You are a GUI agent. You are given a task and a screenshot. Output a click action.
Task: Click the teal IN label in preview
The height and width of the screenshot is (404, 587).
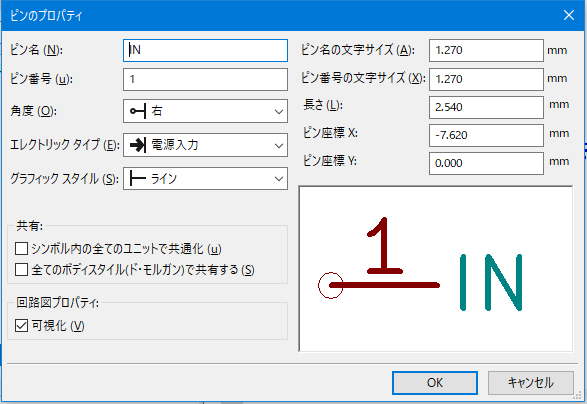(x=491, y=282)
